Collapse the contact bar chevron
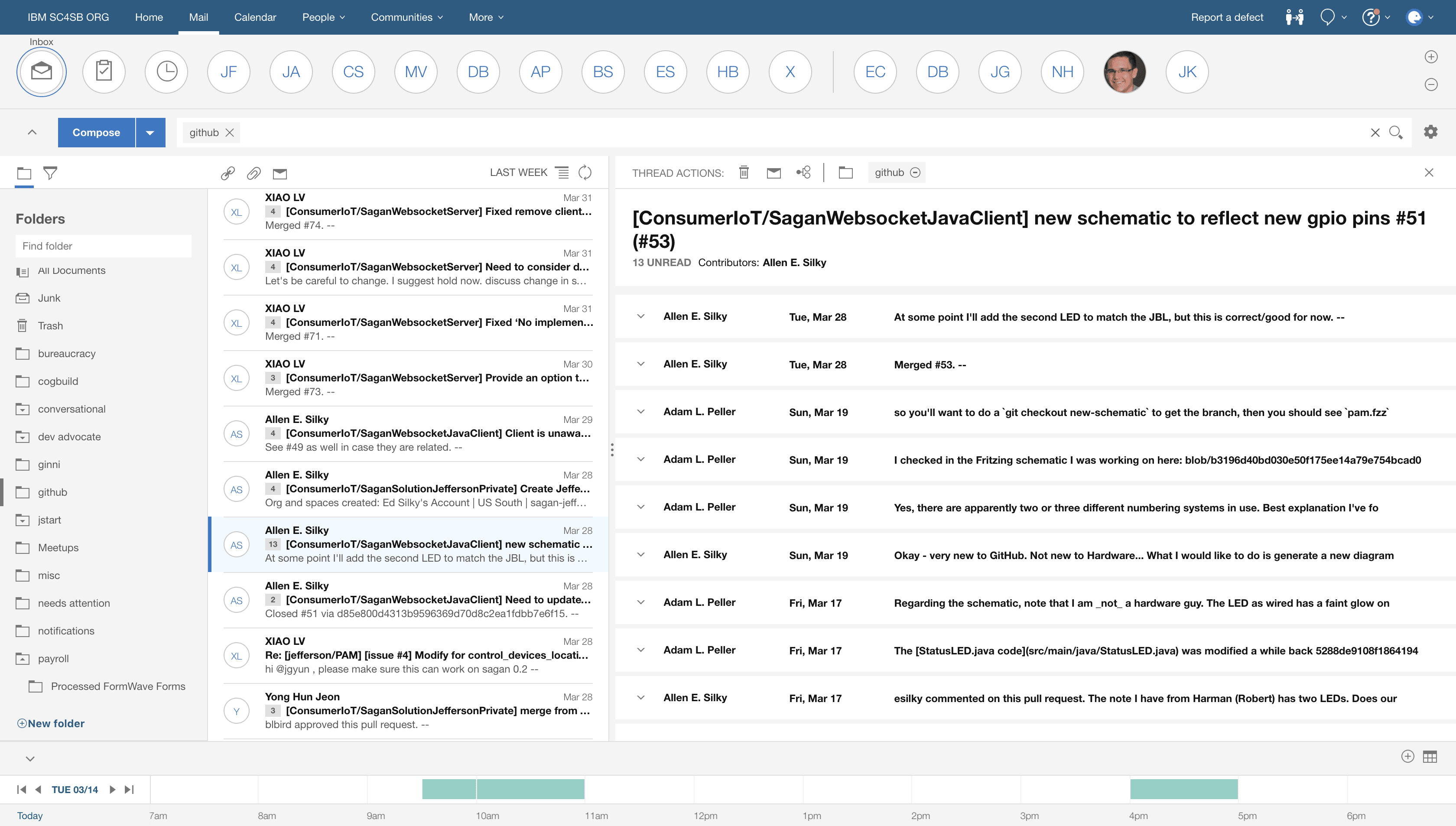Viewport: 1456px width, 826px height. 32,132
